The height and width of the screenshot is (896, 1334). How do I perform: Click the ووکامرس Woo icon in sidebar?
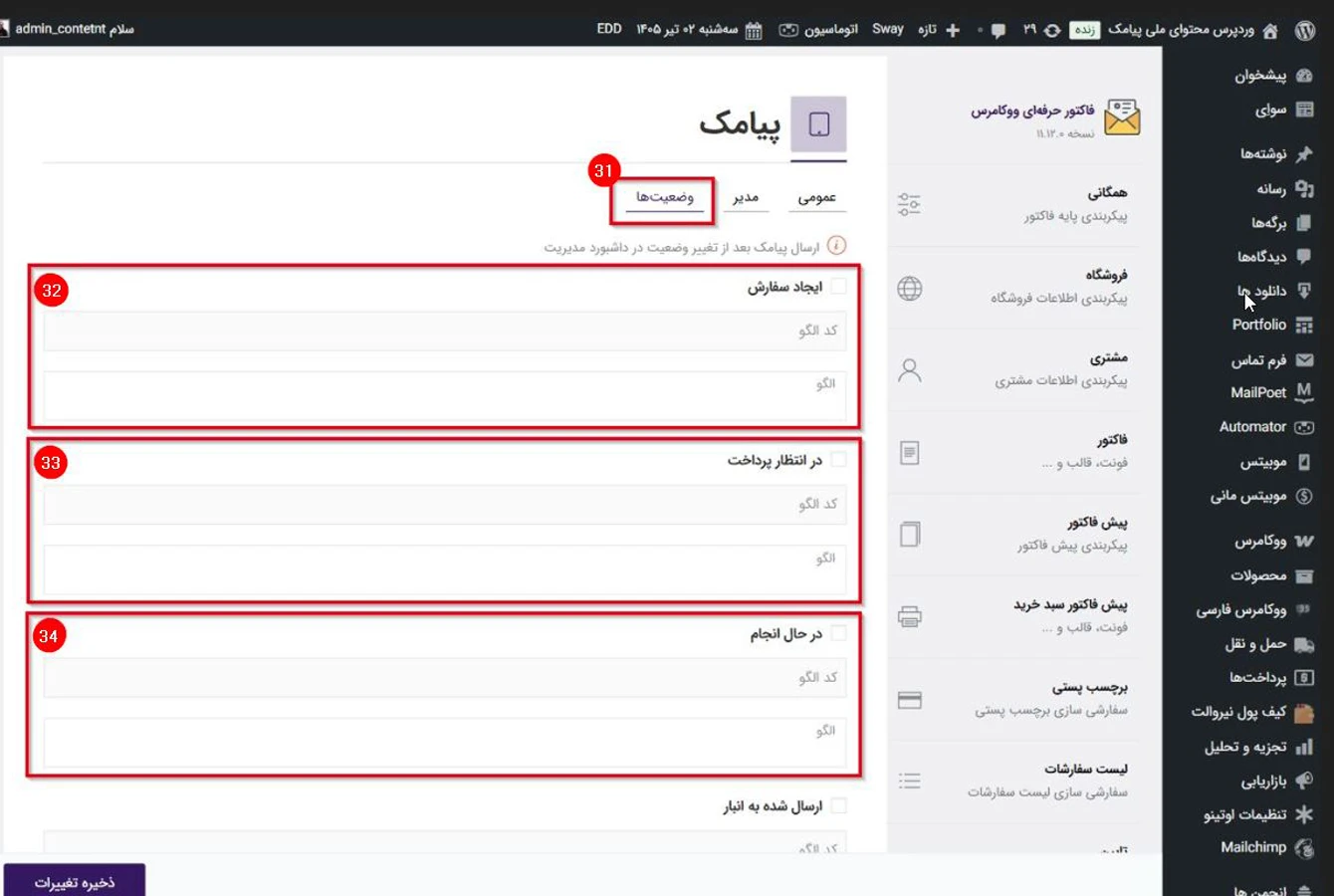(1304, 541)
